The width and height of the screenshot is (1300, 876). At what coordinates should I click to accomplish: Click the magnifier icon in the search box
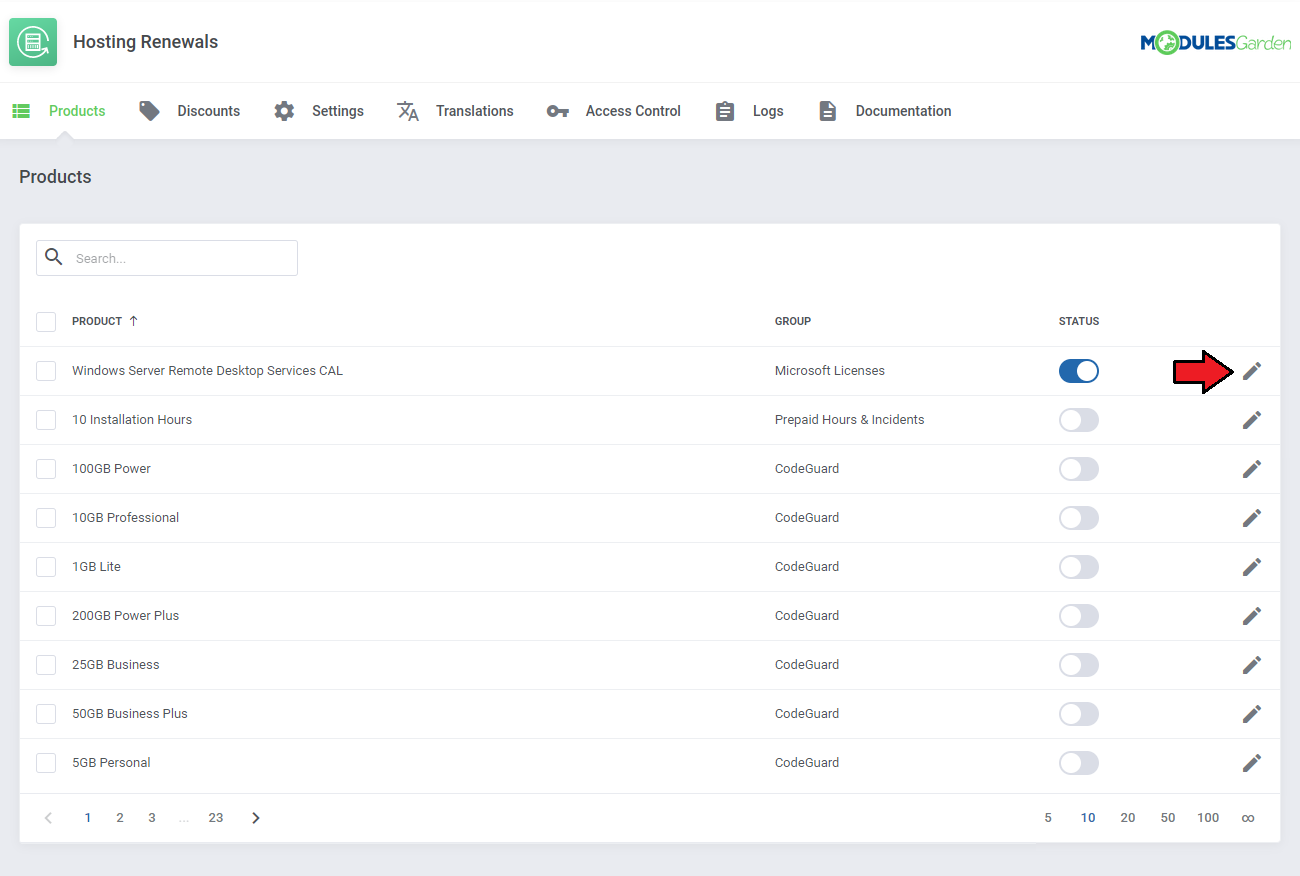coord(54,258)
